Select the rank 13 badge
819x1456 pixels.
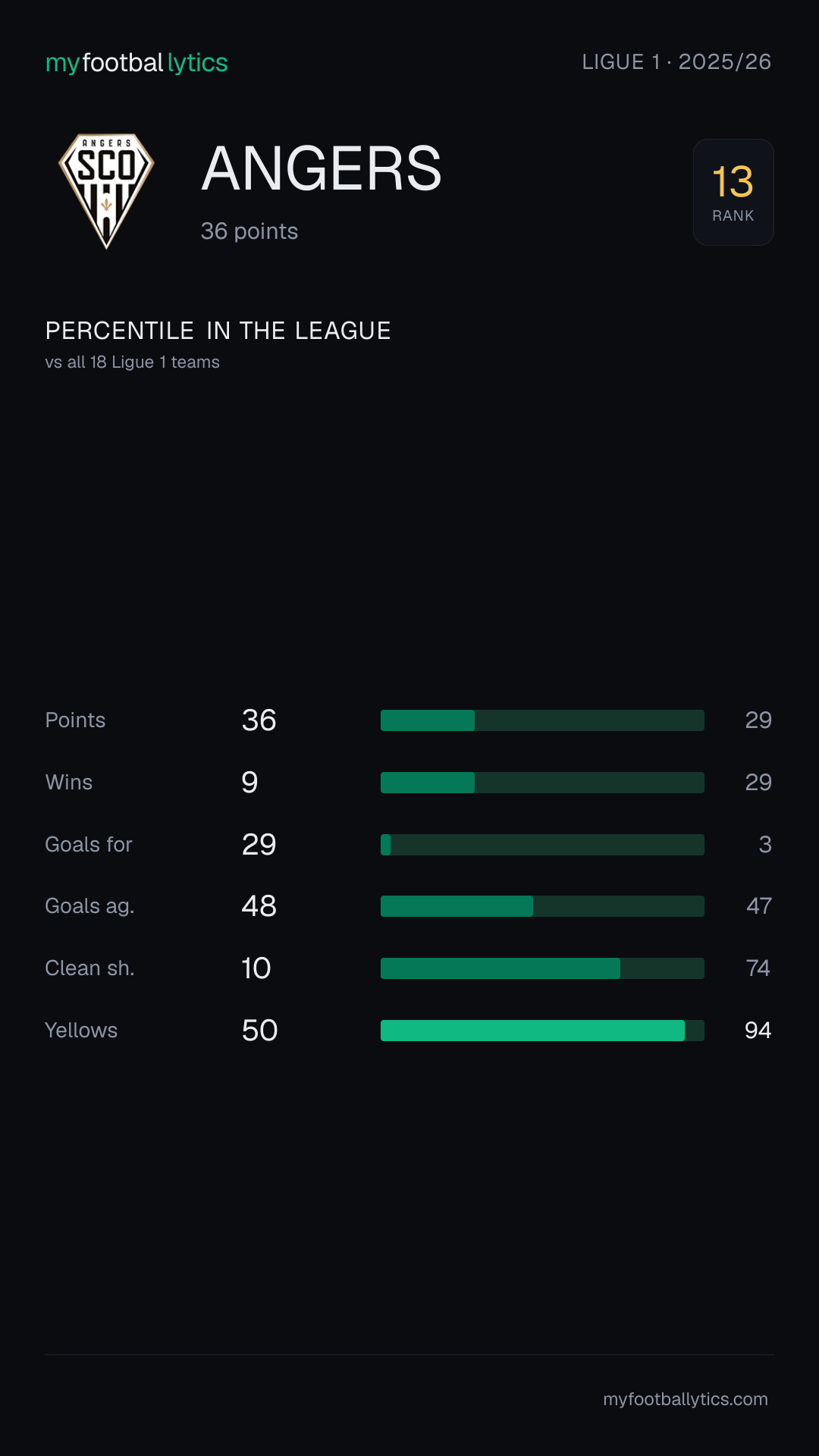(x=733, y=192)
